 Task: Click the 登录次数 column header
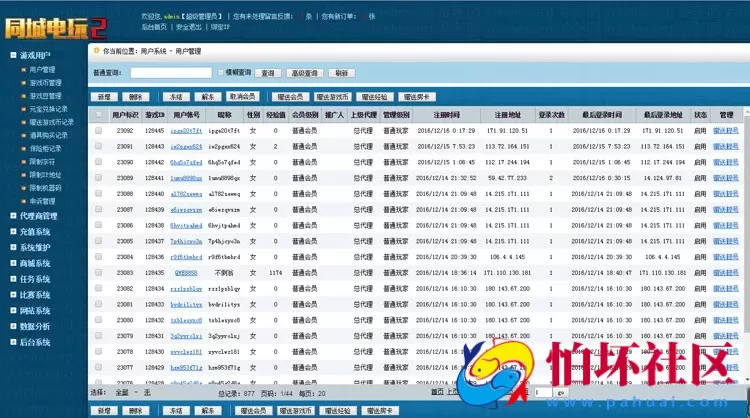pos(551,115)
